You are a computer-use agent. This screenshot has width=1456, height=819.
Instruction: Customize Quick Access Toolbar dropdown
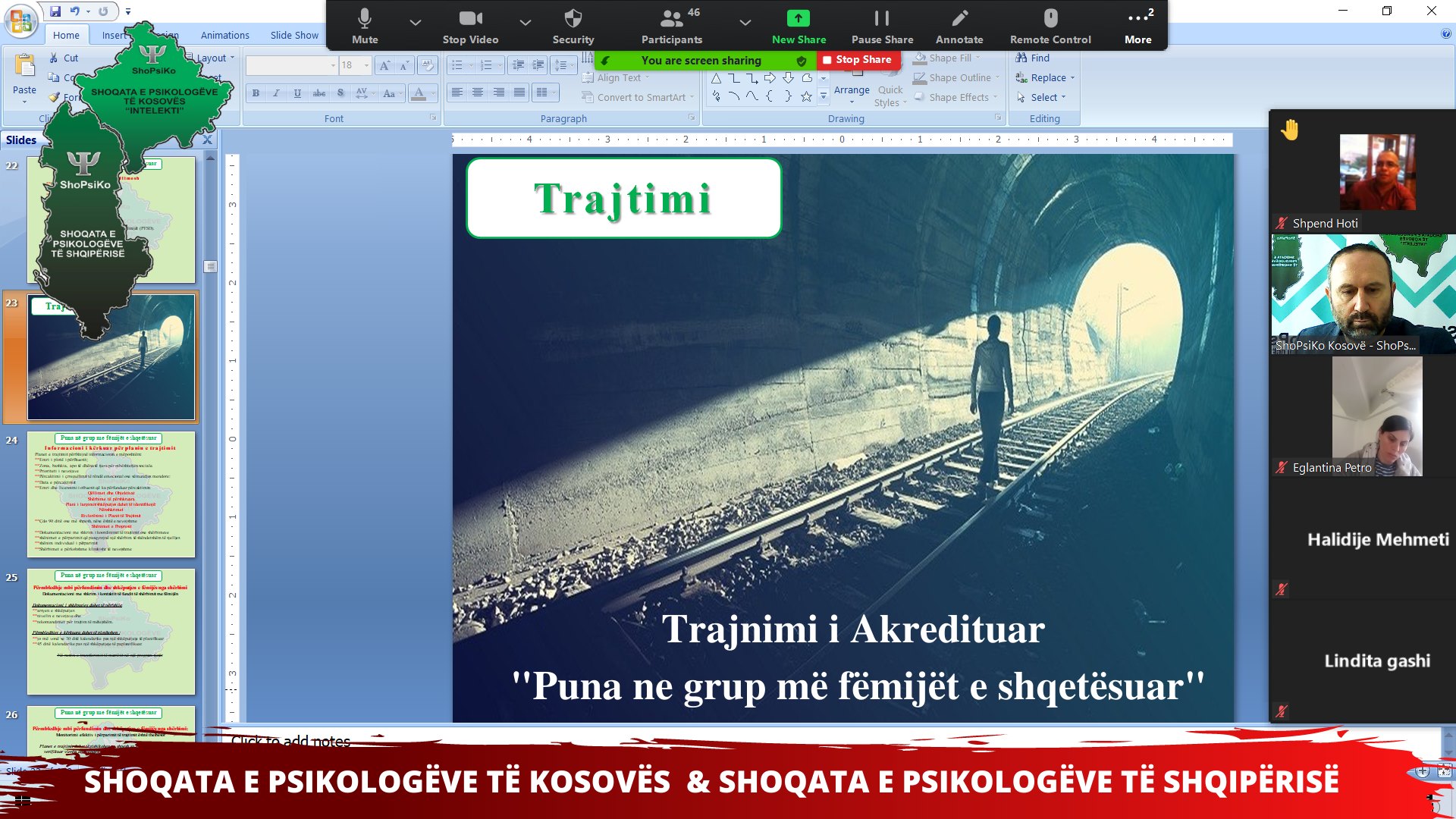click(x=128, y=11)
